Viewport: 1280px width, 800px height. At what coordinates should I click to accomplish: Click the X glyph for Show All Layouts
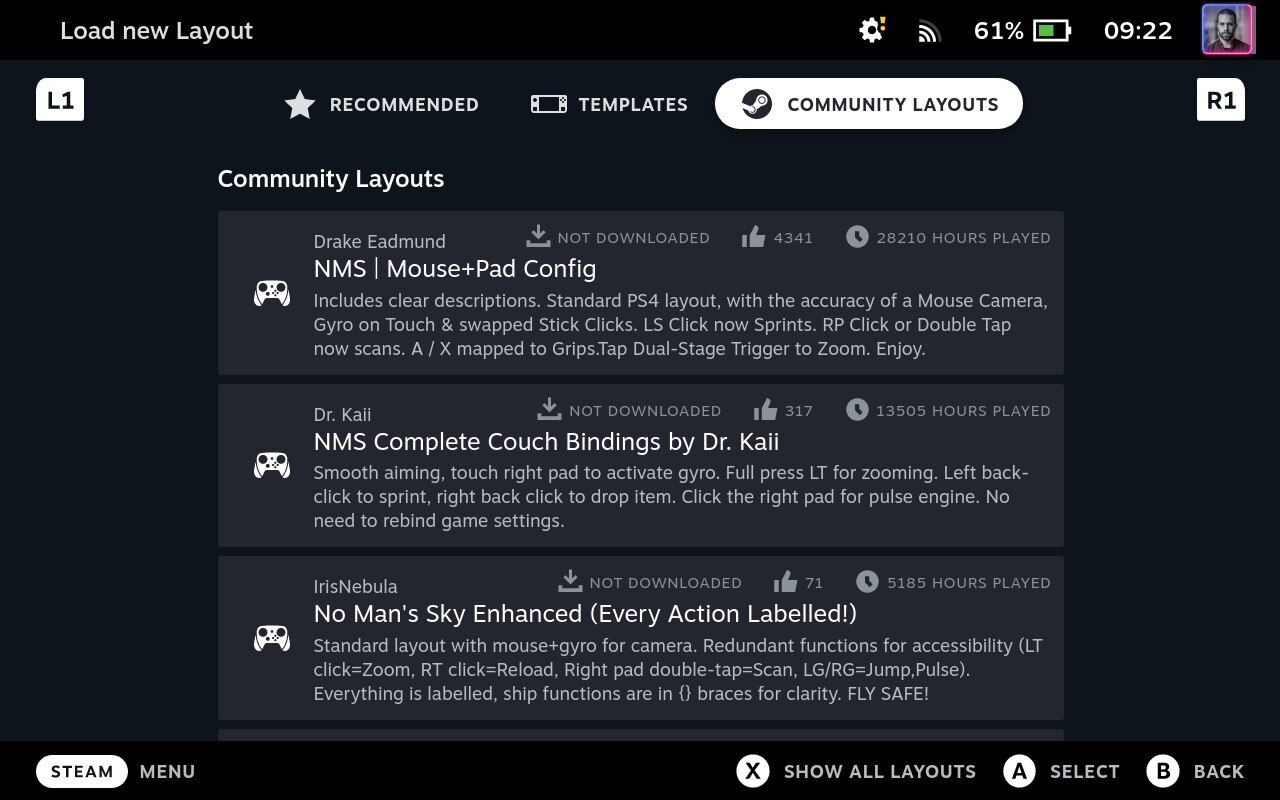753,771
